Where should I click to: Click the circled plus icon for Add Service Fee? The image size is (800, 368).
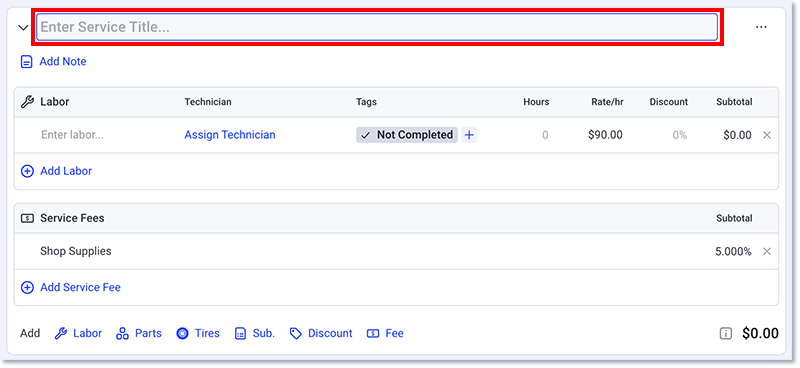pyautogui.click(x=27, y=287)
